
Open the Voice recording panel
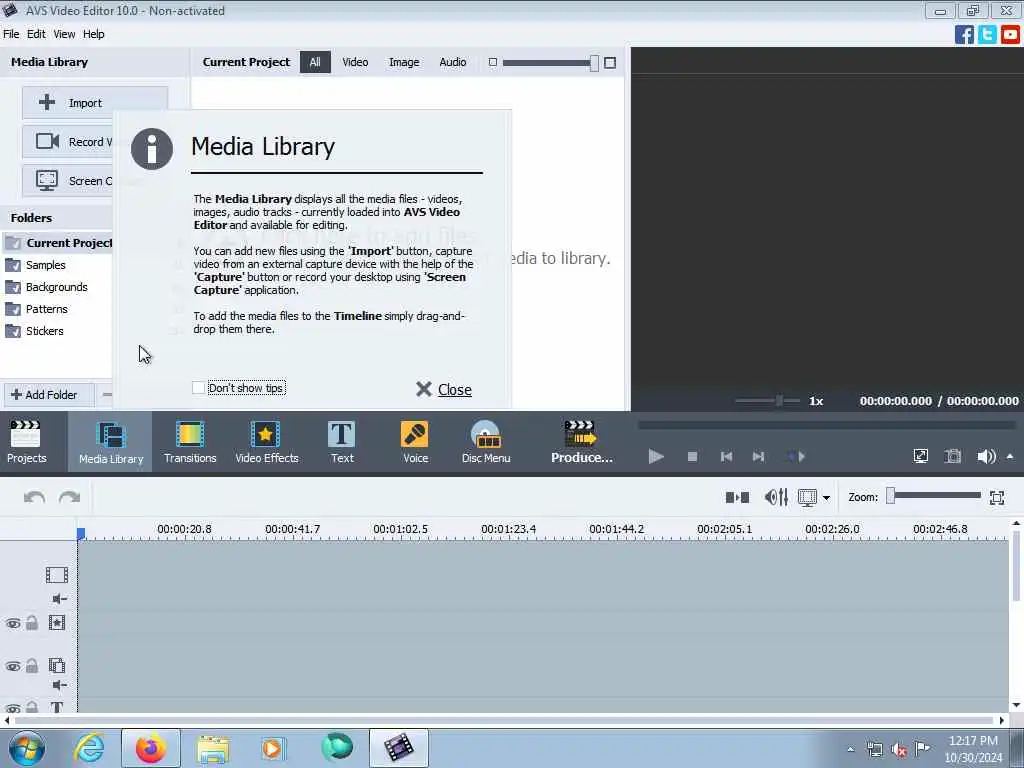point(415,441)
